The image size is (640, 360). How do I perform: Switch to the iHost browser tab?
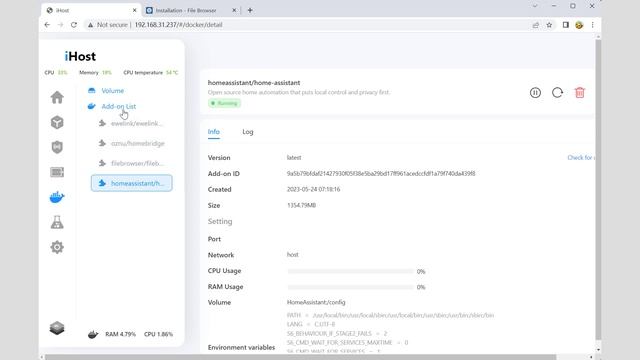coord(91,10)
